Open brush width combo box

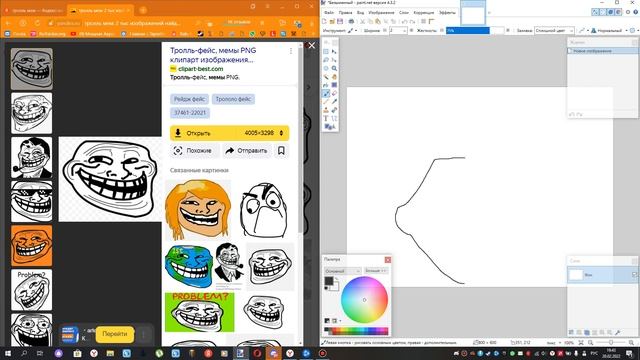point(398,30)
